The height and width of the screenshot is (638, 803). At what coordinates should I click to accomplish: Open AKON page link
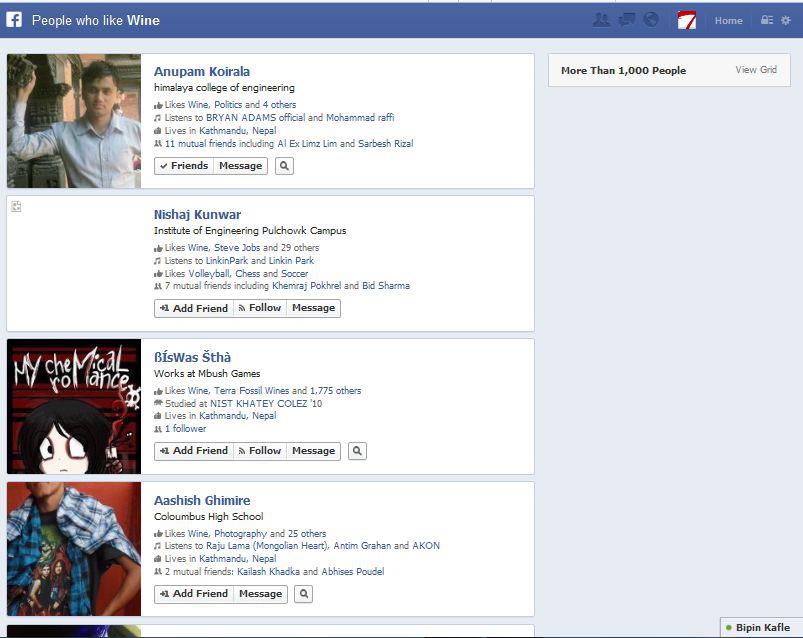pyautogui.click(x=426, y=546)
